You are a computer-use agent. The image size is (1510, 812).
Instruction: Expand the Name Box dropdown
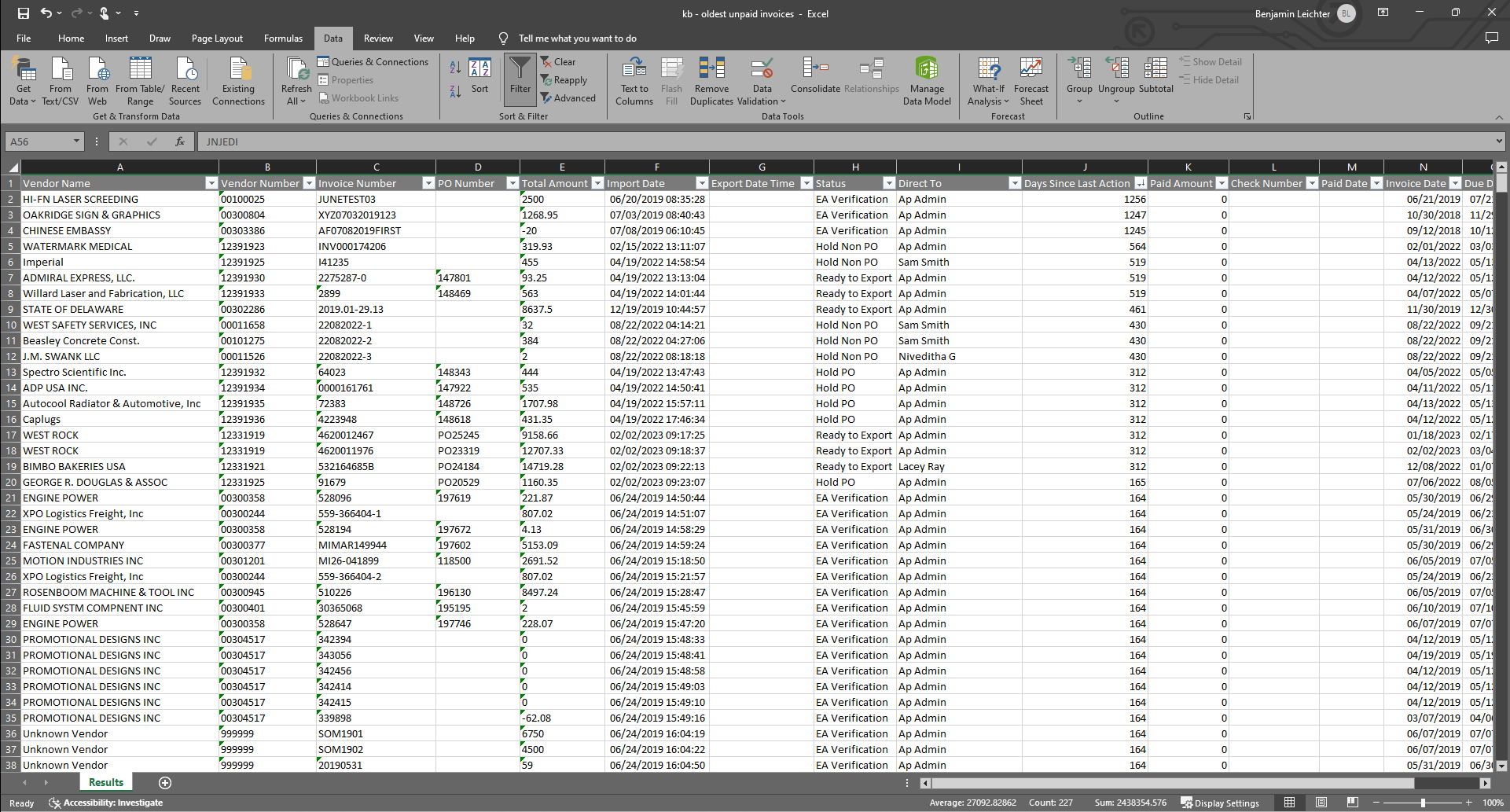coord(76,141)
